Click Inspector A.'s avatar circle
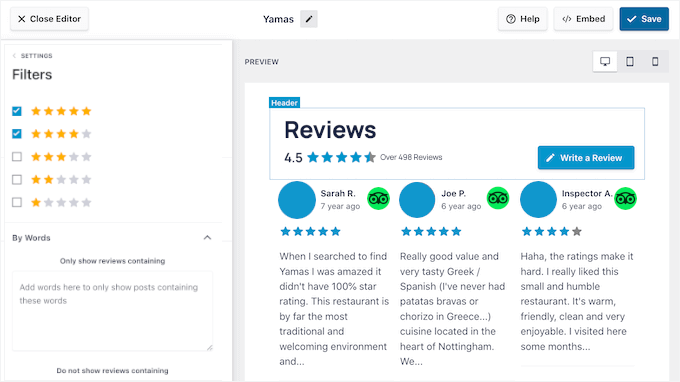The image size is (680, 382). tap(538, 200)
